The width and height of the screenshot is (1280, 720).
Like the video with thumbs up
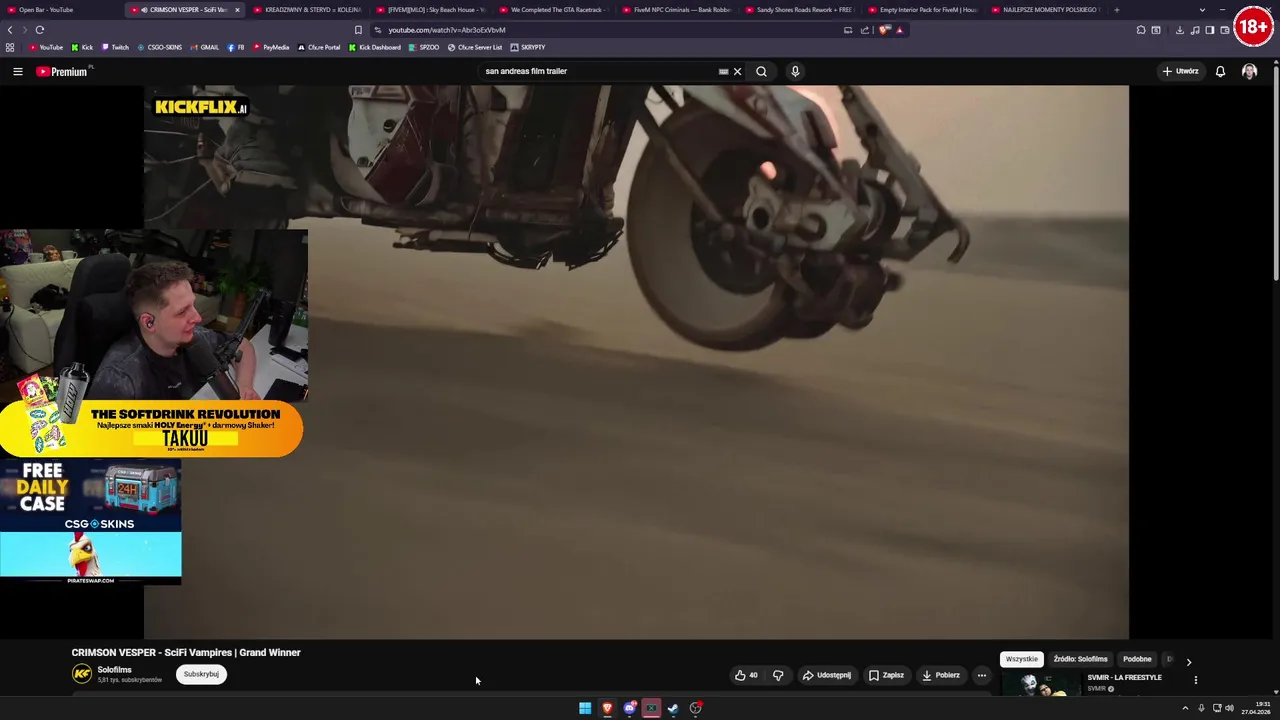[x=746, y=675]
